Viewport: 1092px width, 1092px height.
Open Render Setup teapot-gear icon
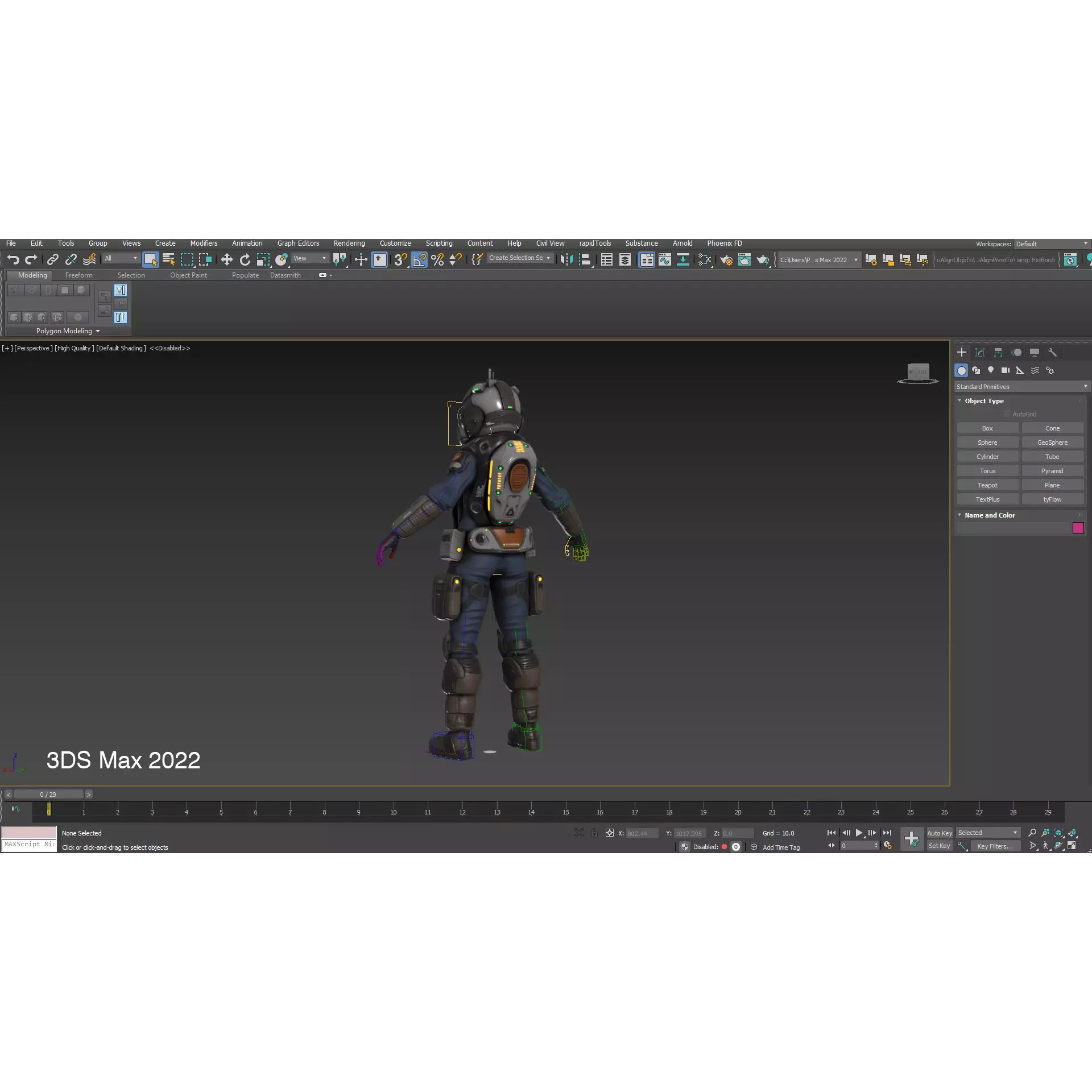click(726, 260)
